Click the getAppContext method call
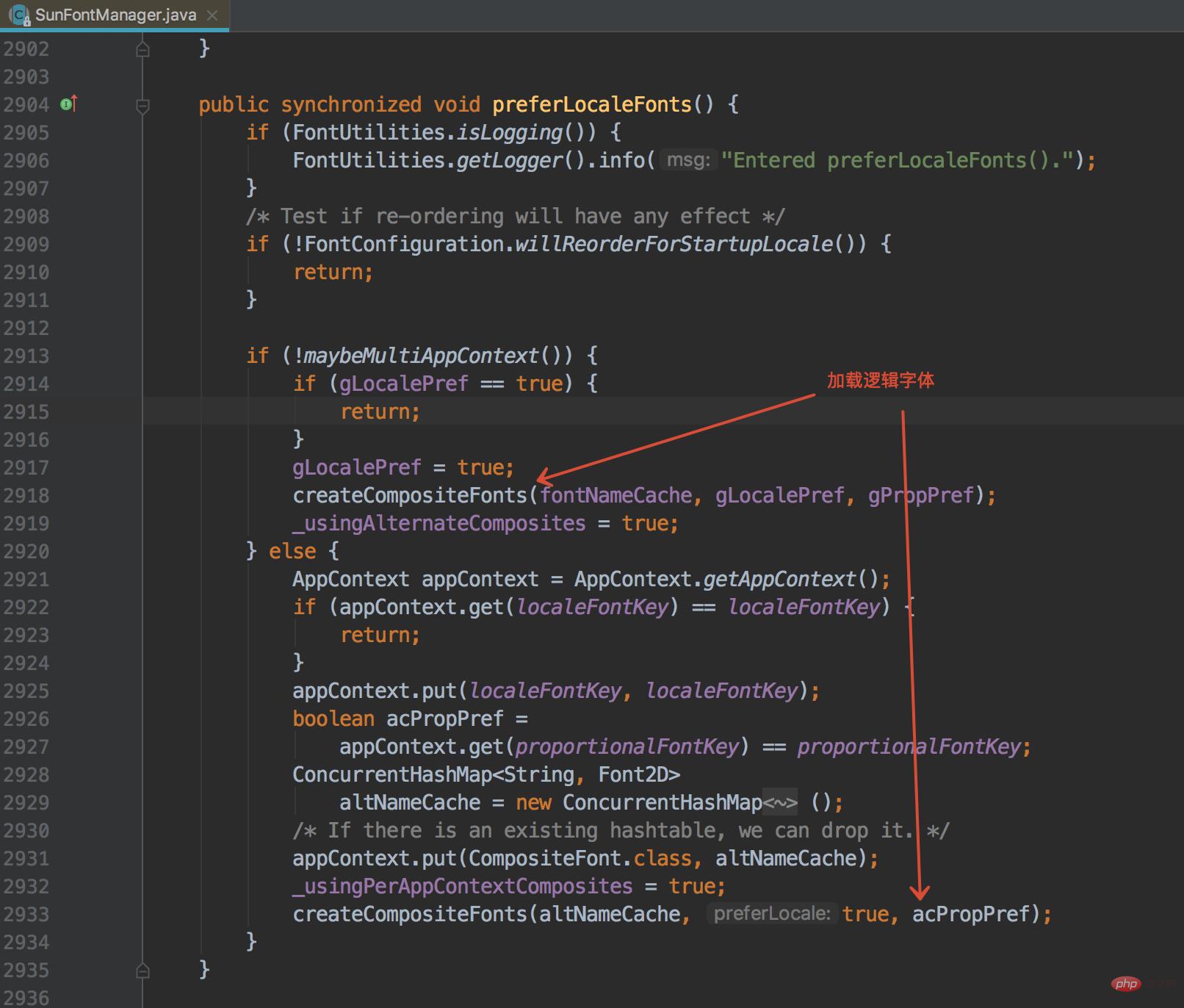 (x=780, y=579)
